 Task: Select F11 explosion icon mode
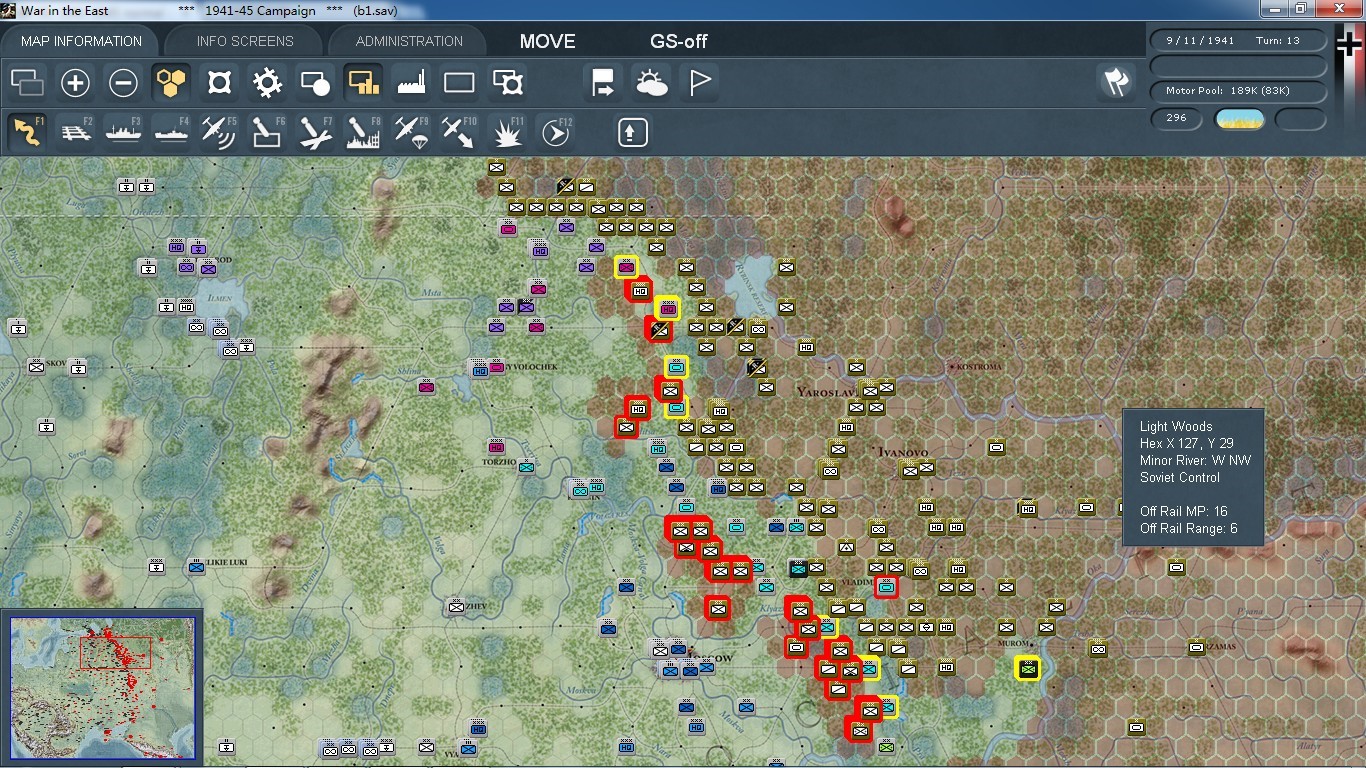tap(508, 132)
